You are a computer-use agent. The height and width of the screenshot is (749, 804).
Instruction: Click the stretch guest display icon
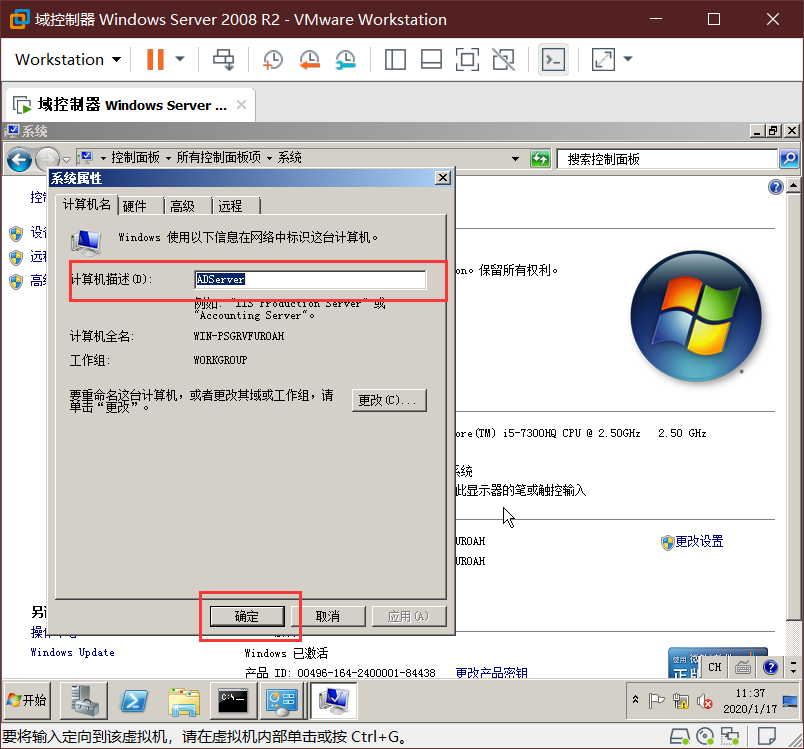click(603, 59)
